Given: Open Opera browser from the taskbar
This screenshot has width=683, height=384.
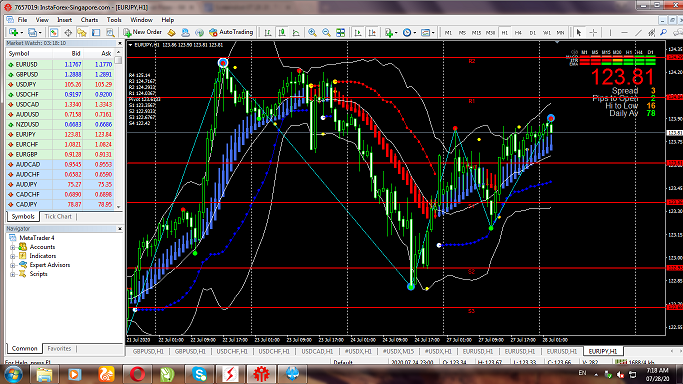Looking at the screenshot, I should point(137,374).
